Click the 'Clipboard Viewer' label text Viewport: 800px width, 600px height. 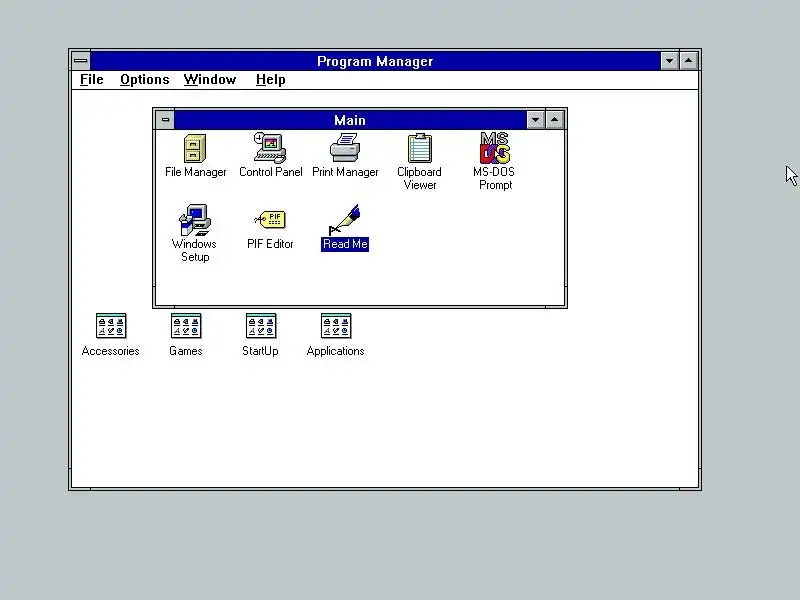419,179
